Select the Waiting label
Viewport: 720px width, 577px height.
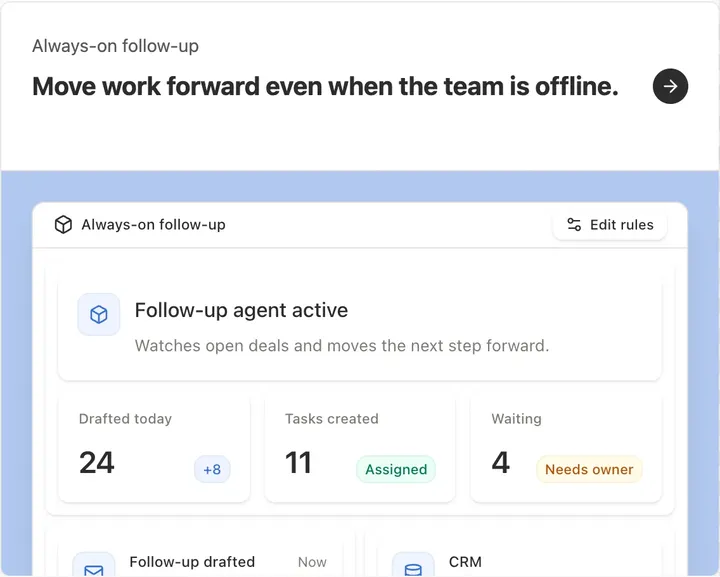516,419
